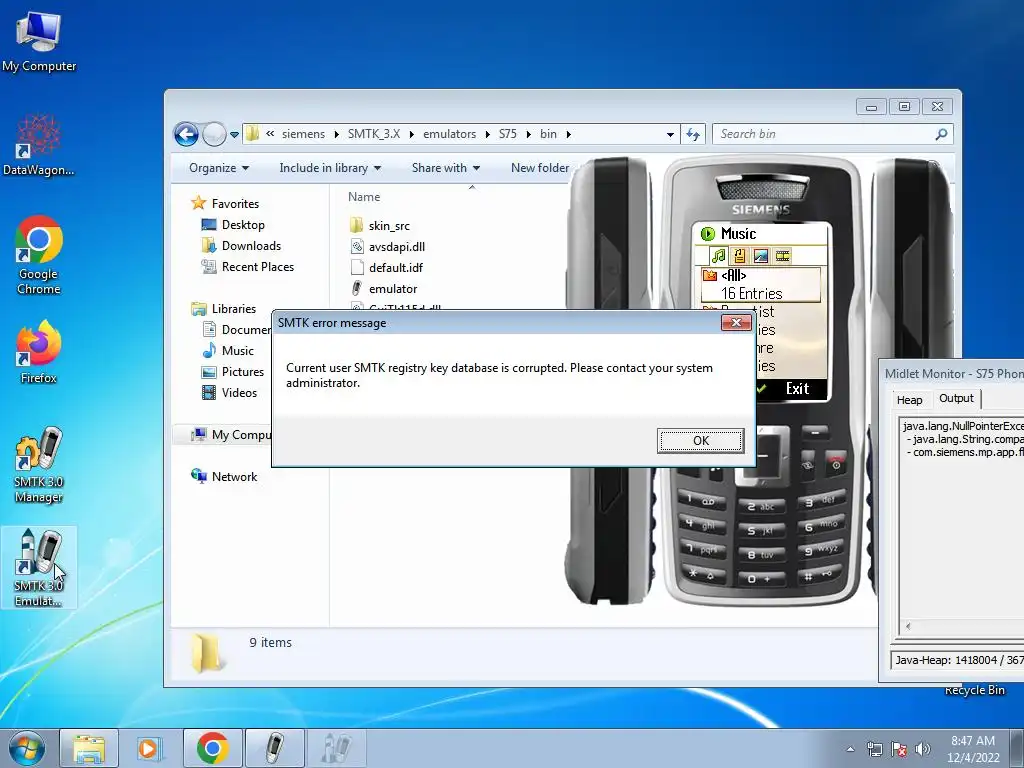
Task: Click the emulators breadcrumb segment
Action: point(449,134)
